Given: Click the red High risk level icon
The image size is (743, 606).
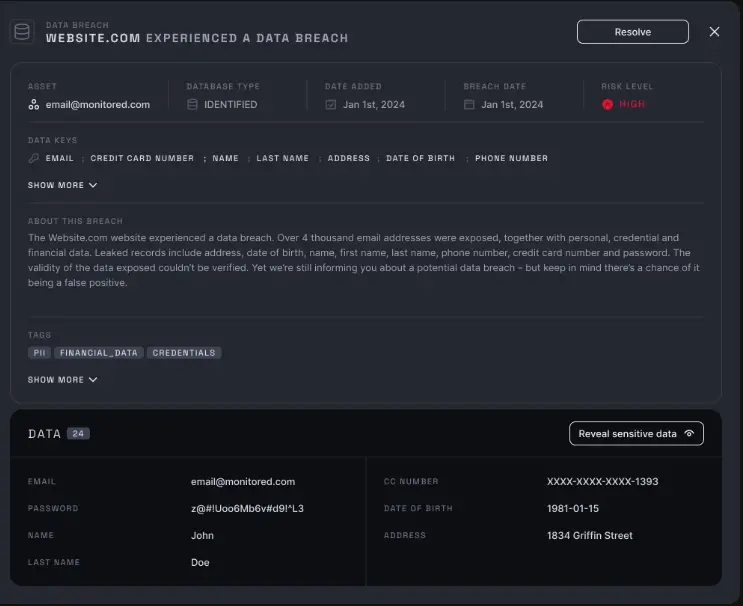Looking at the screenshot, I should 607,104.
